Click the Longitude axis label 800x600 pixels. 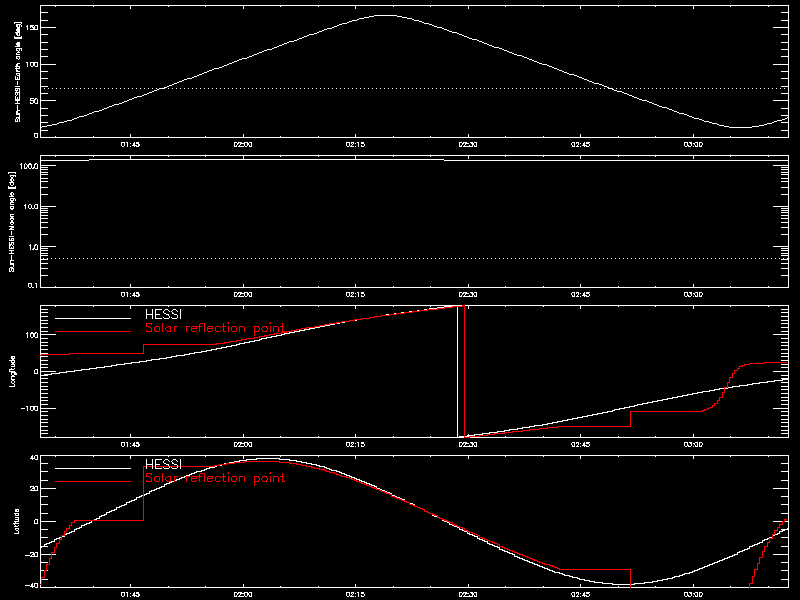[13, 371]
